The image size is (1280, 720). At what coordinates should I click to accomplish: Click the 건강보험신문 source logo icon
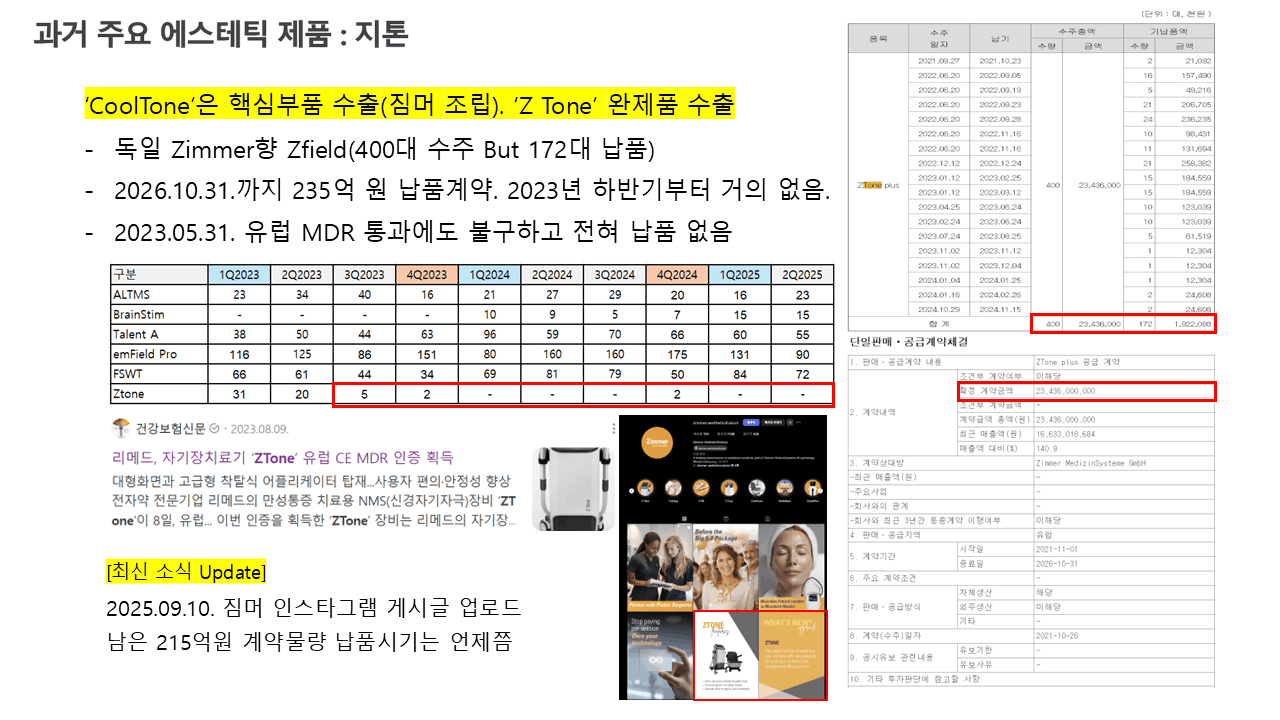click(x=122, y=428)
